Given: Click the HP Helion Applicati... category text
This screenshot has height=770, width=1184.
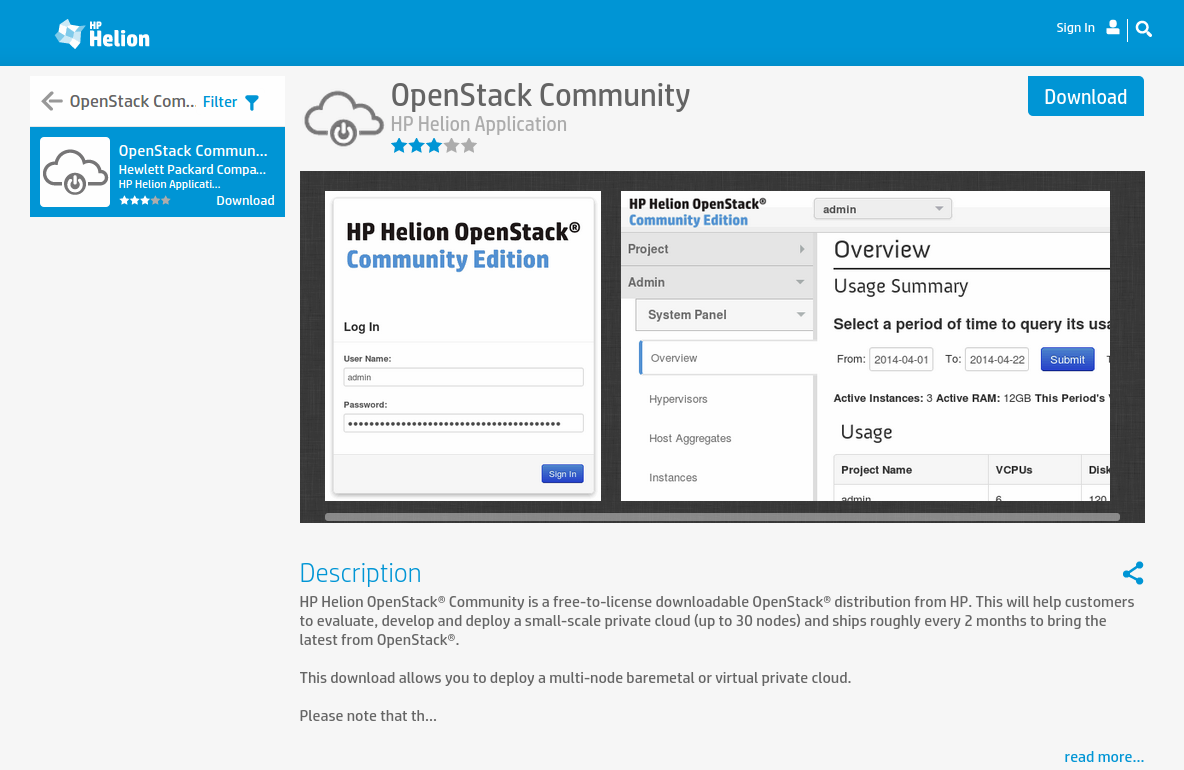Looking at the screenshot, I should 169,184.
